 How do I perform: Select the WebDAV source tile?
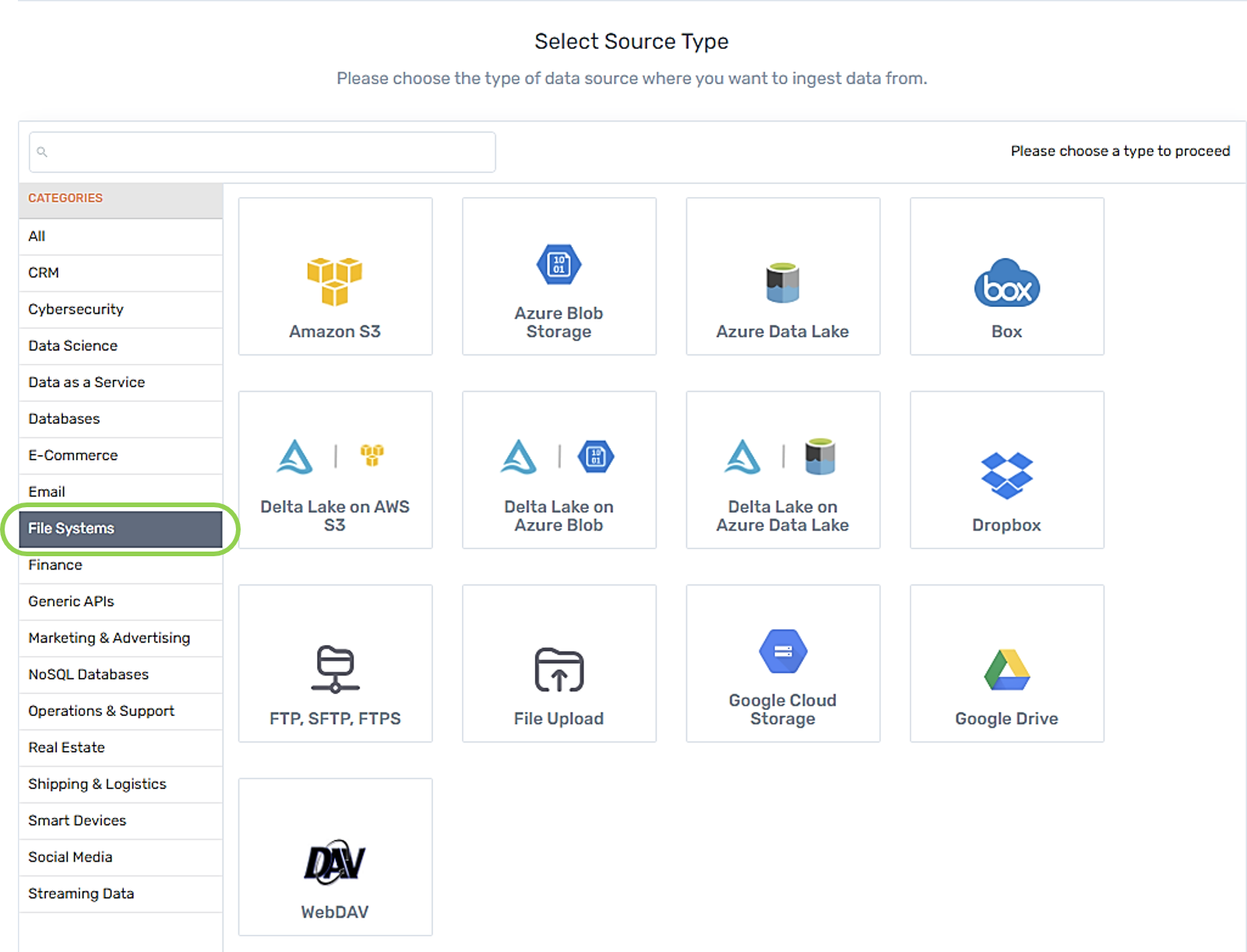tap(335, 857)
